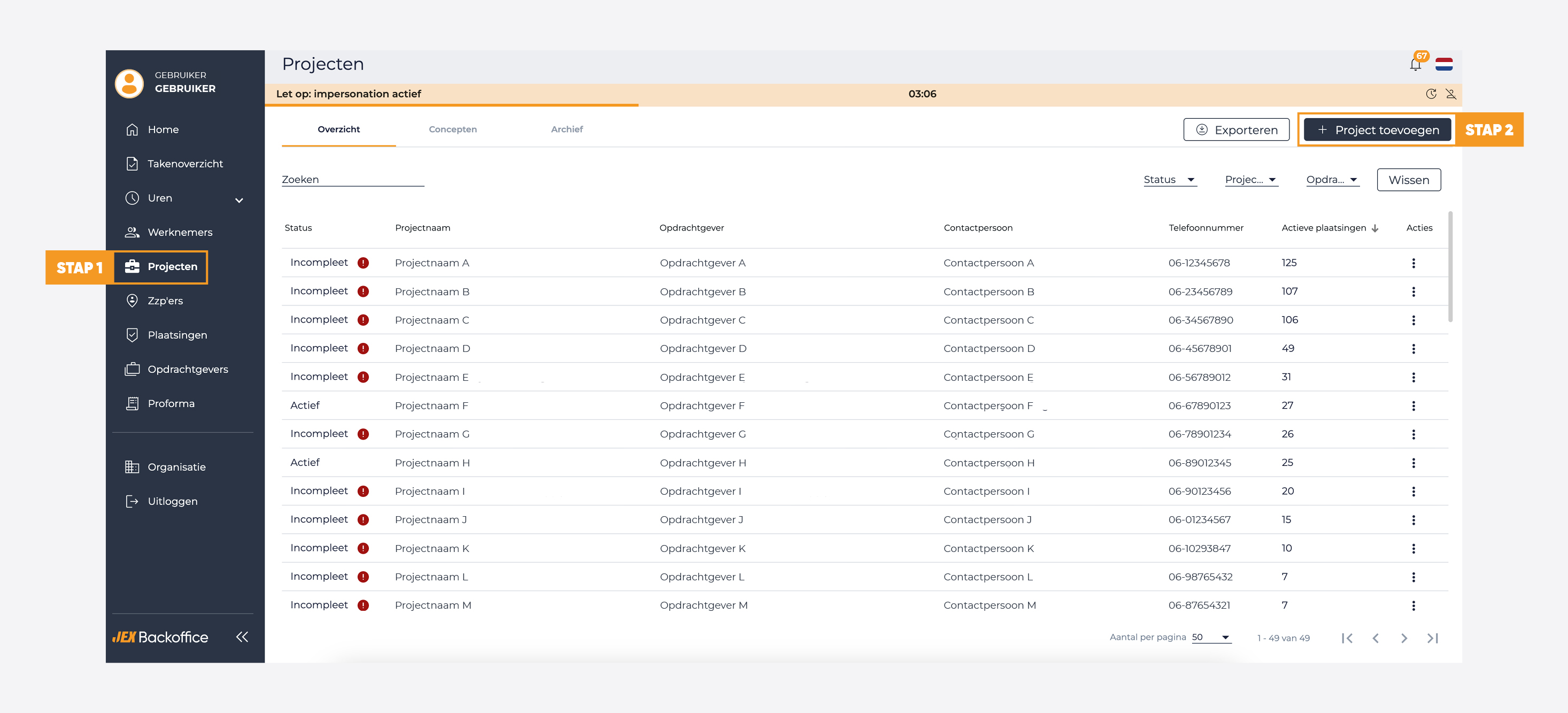1568x713 pixels.
Task: Click the Project toevoegen button
Action: (x=1378, y=129)
